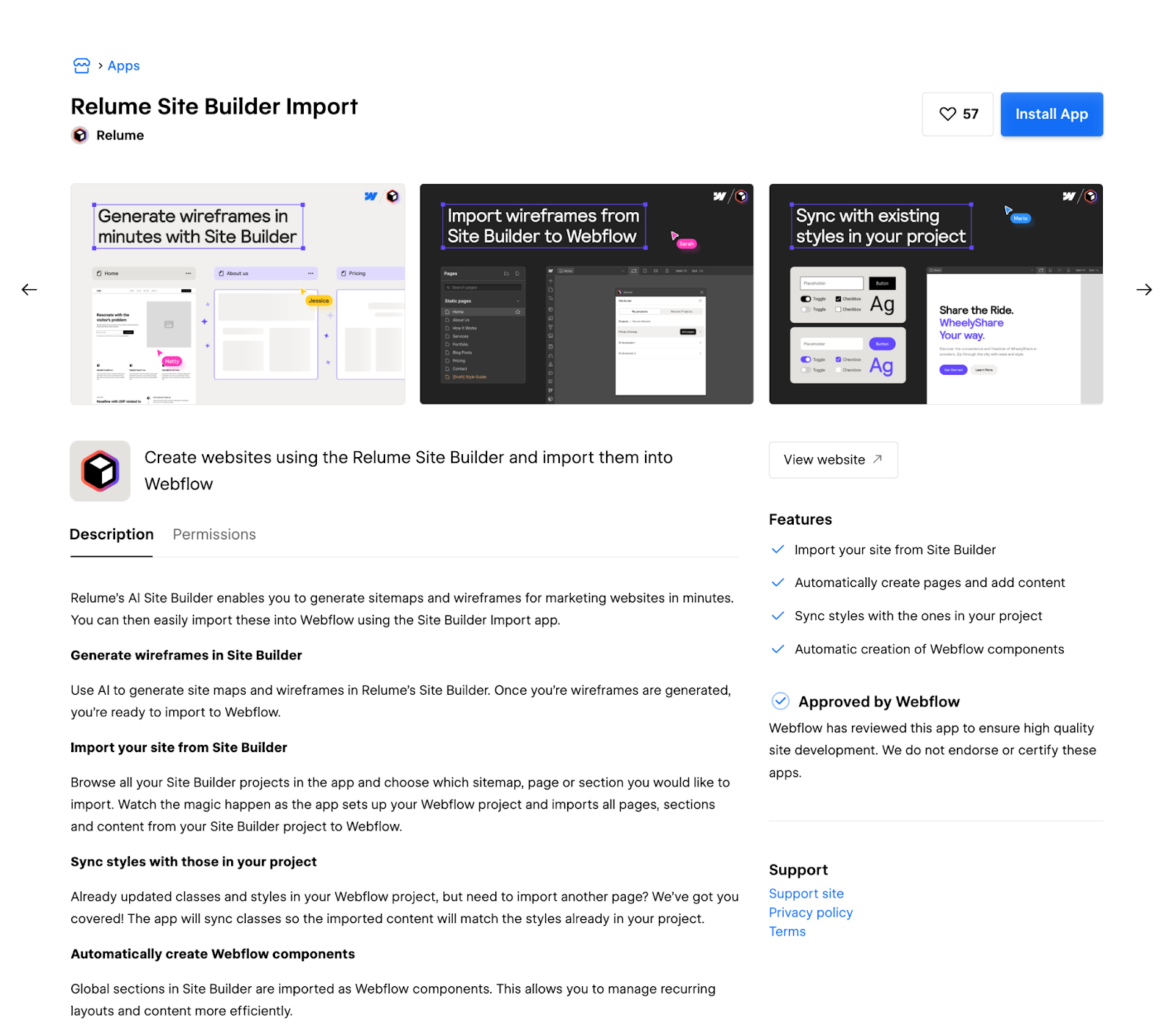Open the Terms link

787,932
